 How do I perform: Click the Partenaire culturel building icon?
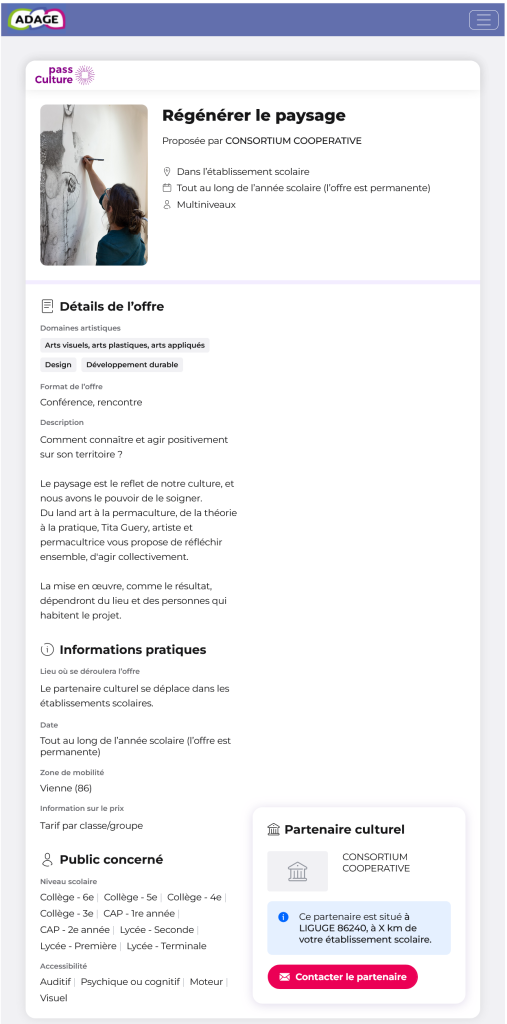[274, 829]
